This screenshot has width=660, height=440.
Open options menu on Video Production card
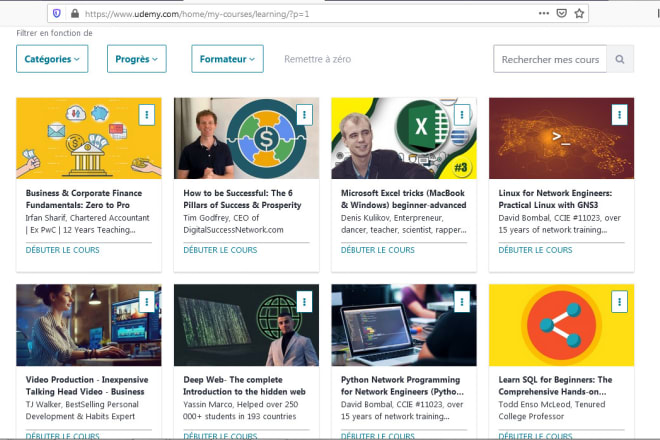(146, 302)
